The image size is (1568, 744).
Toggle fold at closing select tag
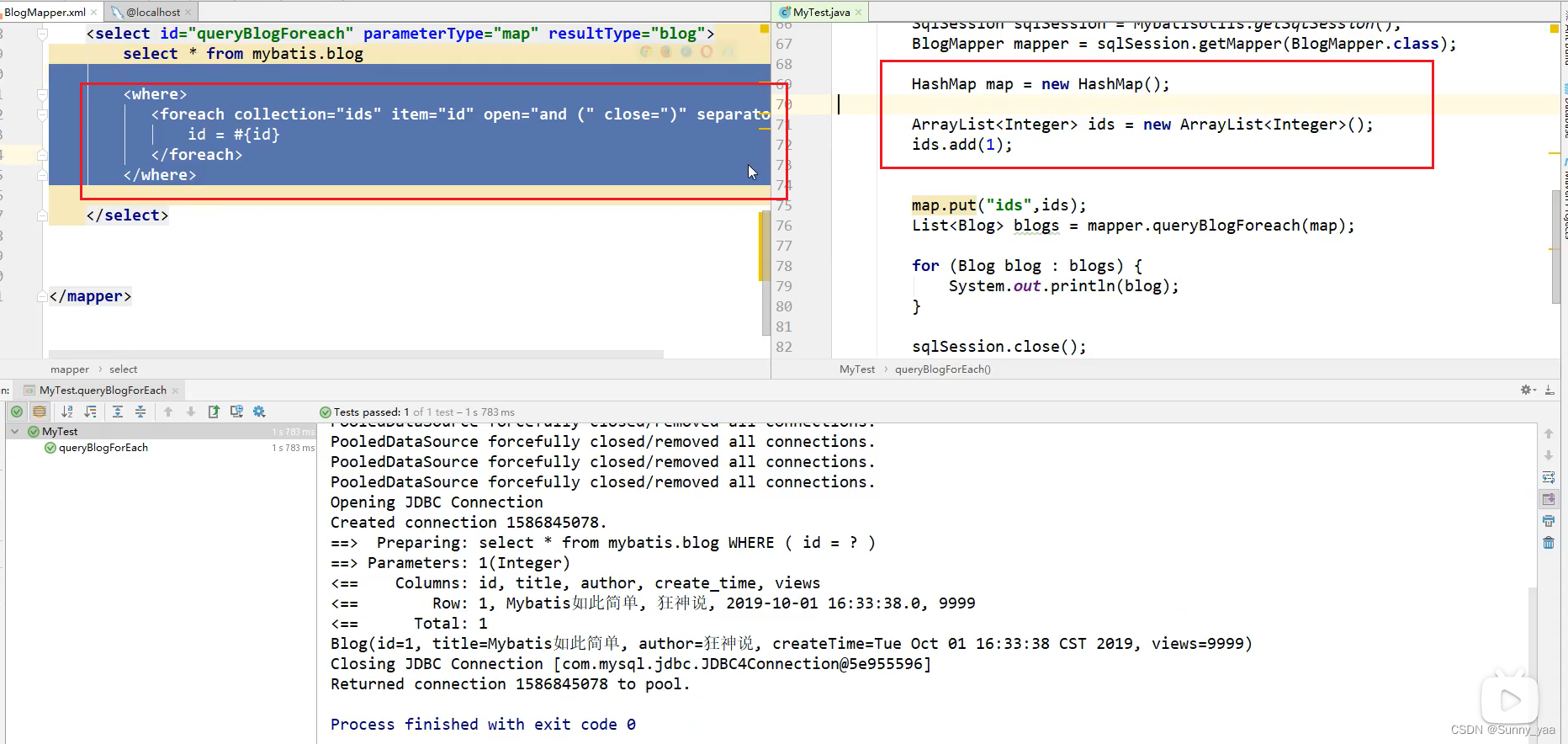42,215
